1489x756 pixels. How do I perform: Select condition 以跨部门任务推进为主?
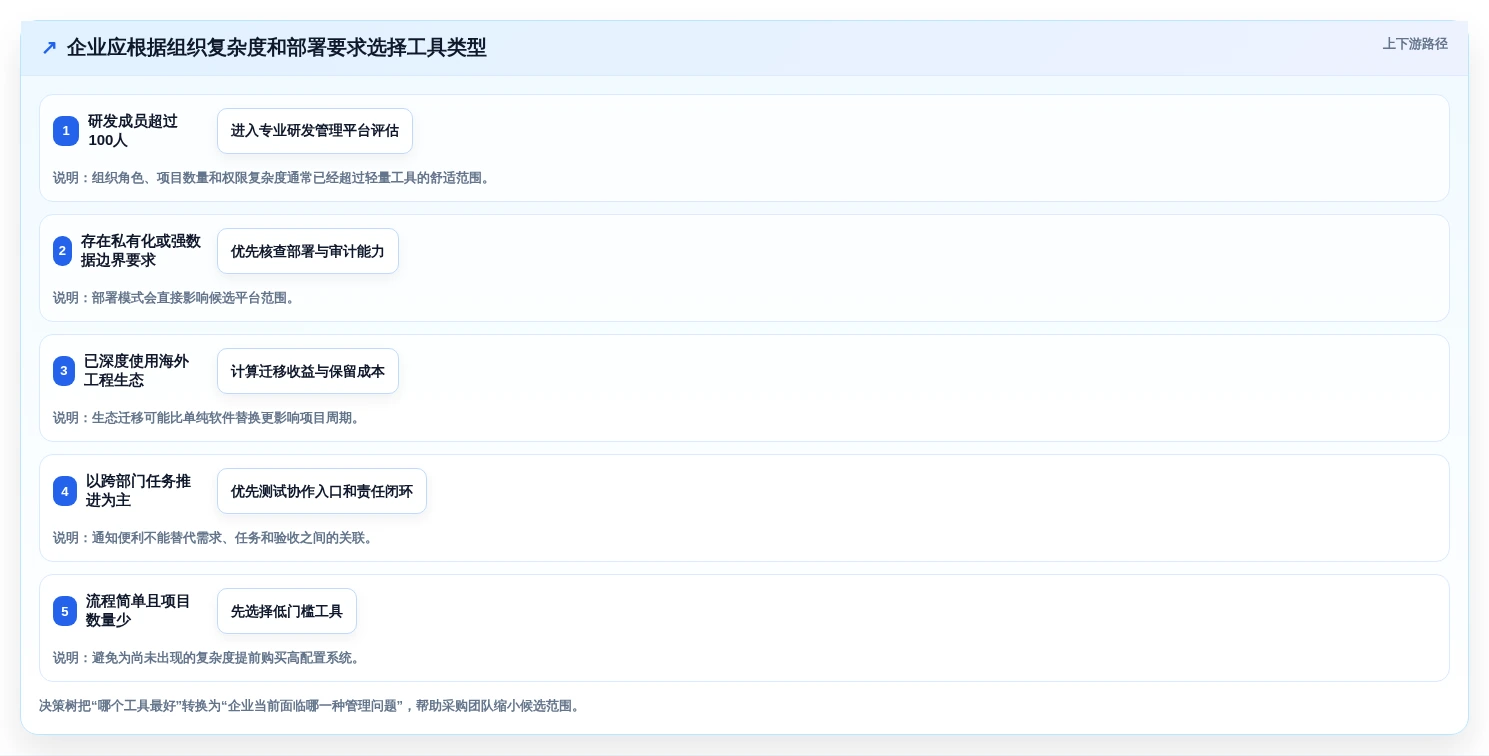pyautogui.click(x=138, y=491)
